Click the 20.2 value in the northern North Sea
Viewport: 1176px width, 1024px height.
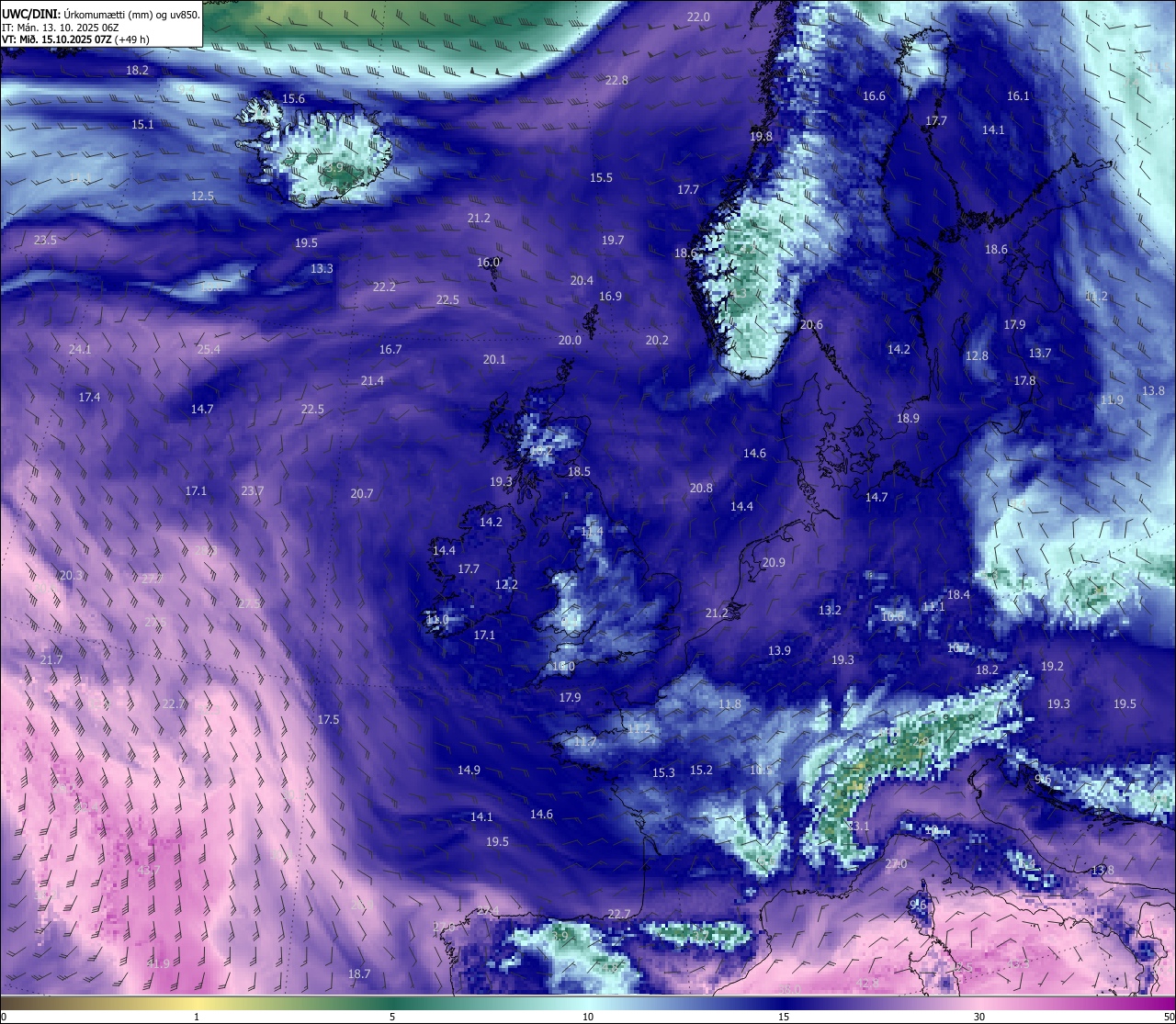657,340
